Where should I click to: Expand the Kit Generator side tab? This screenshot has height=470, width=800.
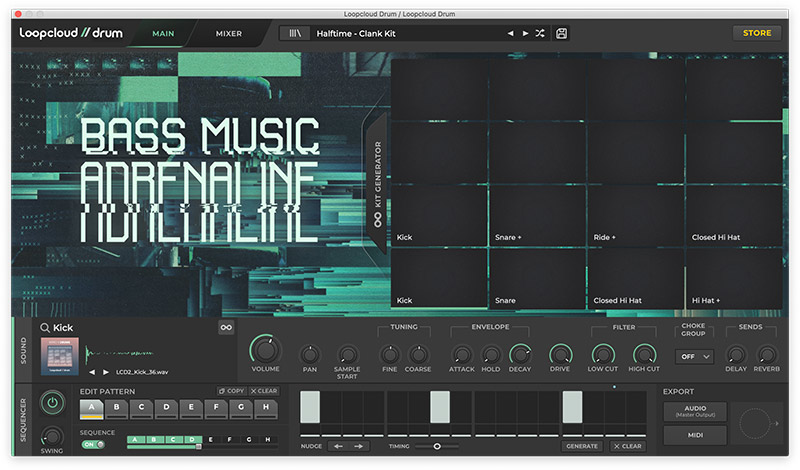pos(378,184)
